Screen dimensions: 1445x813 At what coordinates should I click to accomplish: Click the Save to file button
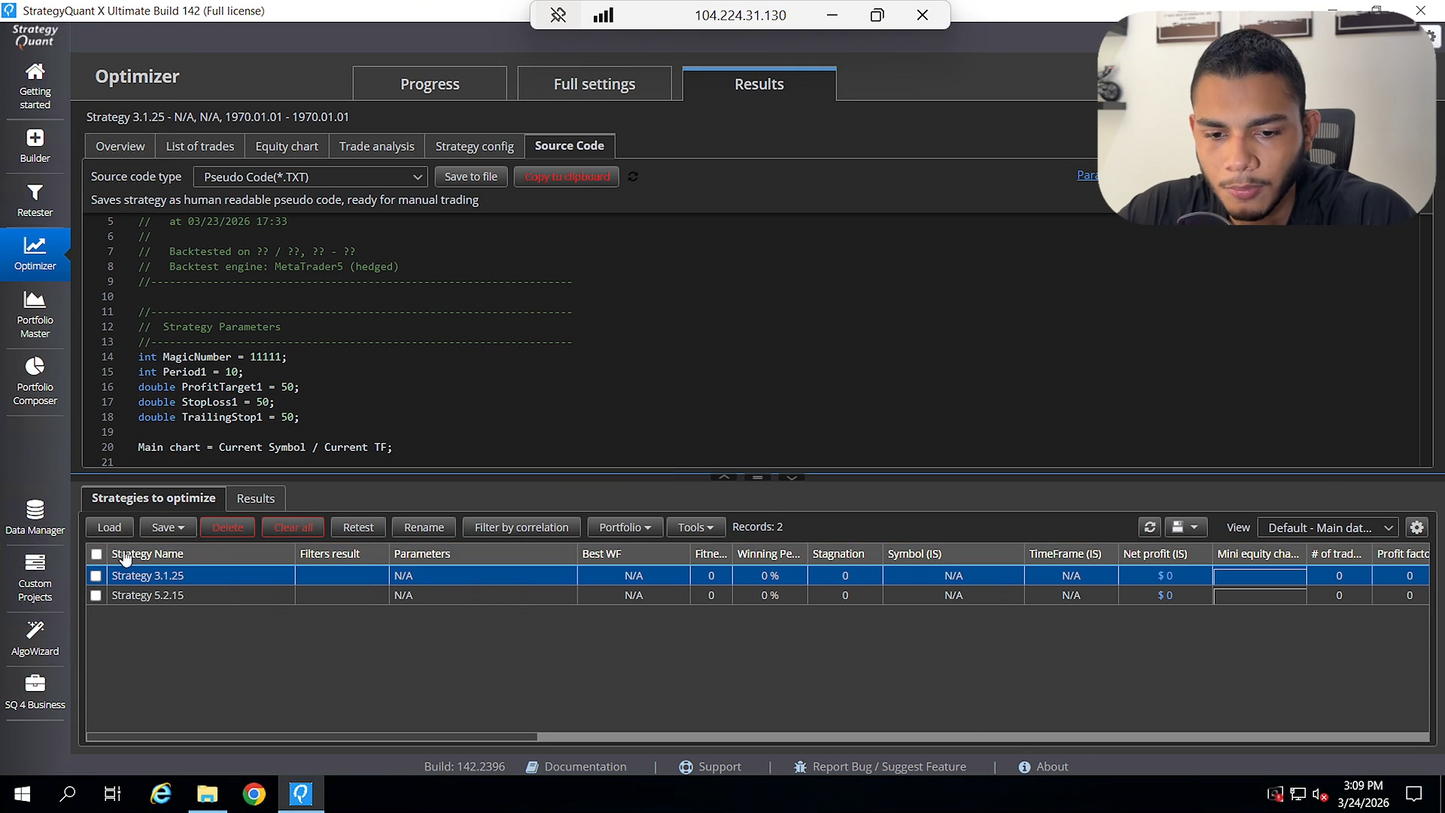[470, 177]
